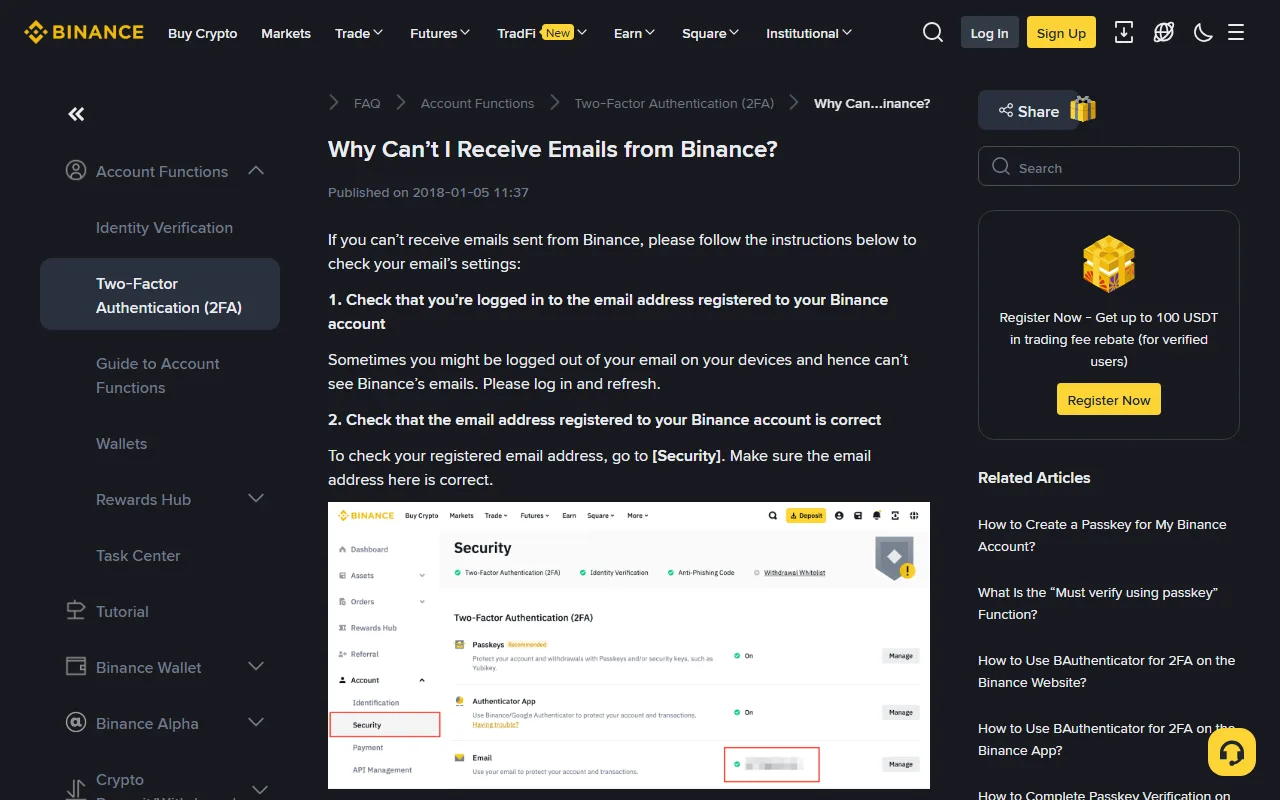1280x800 pixels.
Task: Click the Binance Alpha icon
Action: pos(75,723)
